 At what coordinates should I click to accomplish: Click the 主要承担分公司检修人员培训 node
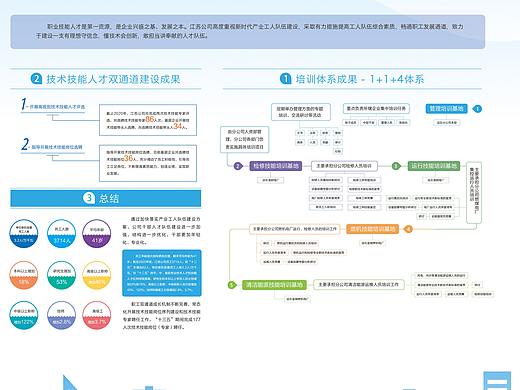344,166
